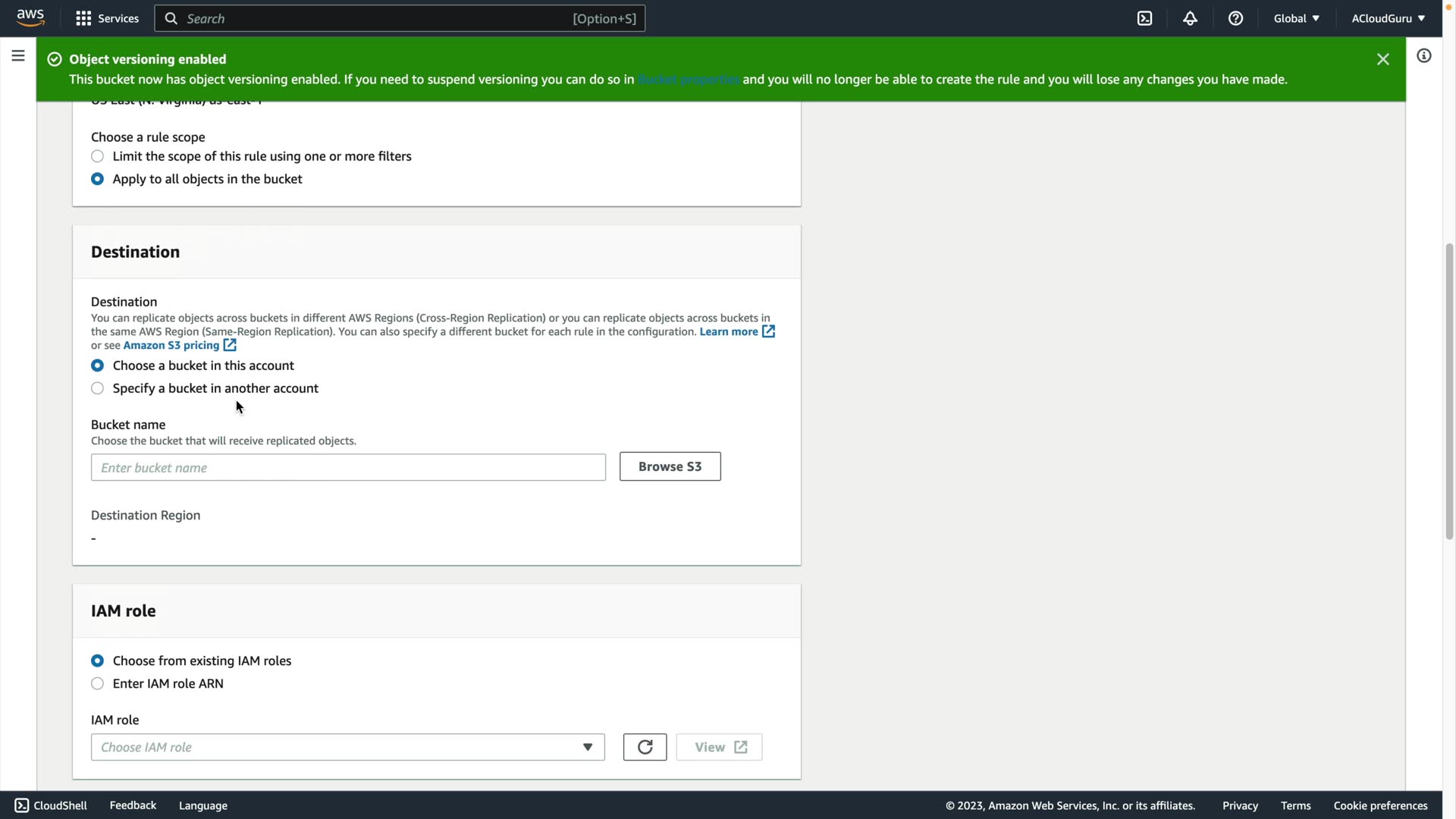Open the ACloudGuru account menu
The image size is (1456, 819).
click(x=1388, y=18)
